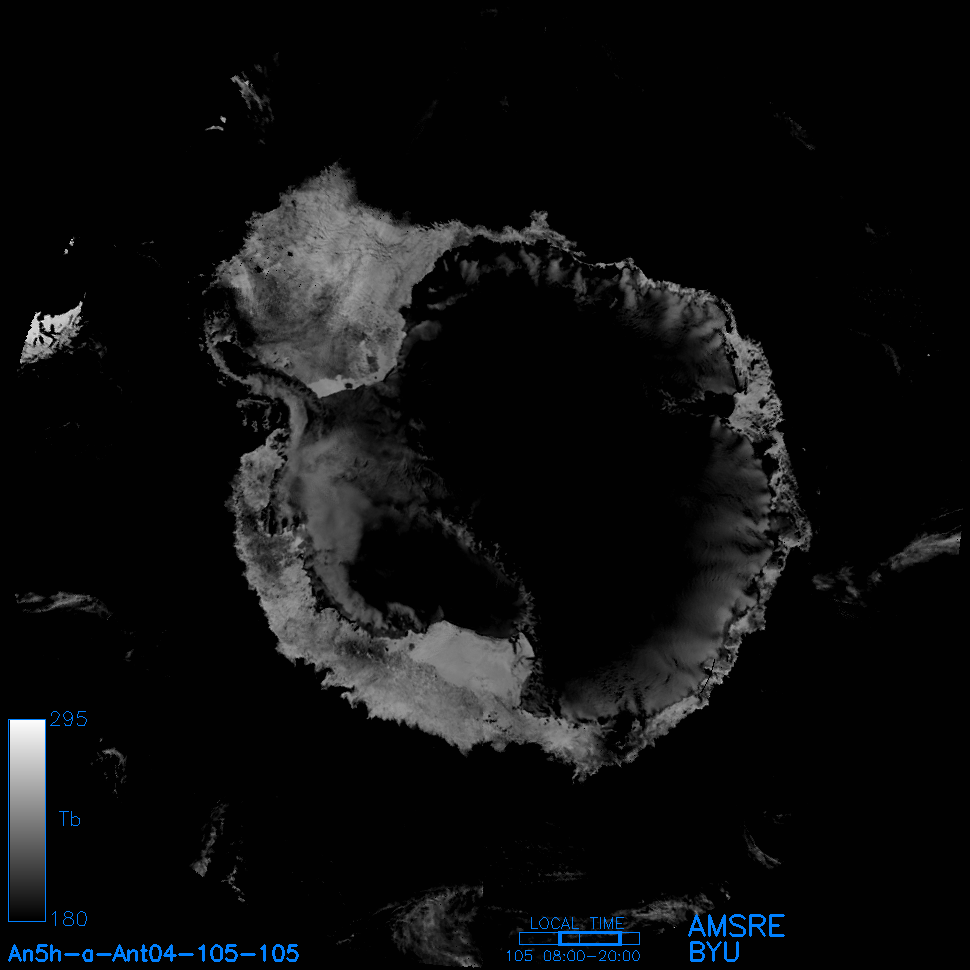Click the An5h-a-Ant04-105-105 image title
Viewport: 970px width, 970px height.
tap(153, 953)
